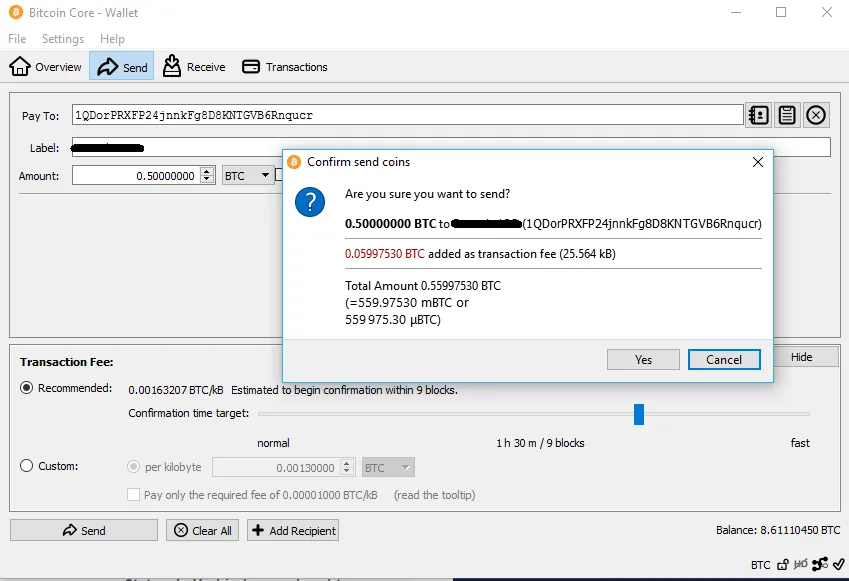Click the confirmation time target slider handle
Image resolution: width=849 pixels, height=581 pixels.
click(x=639, y=414)
